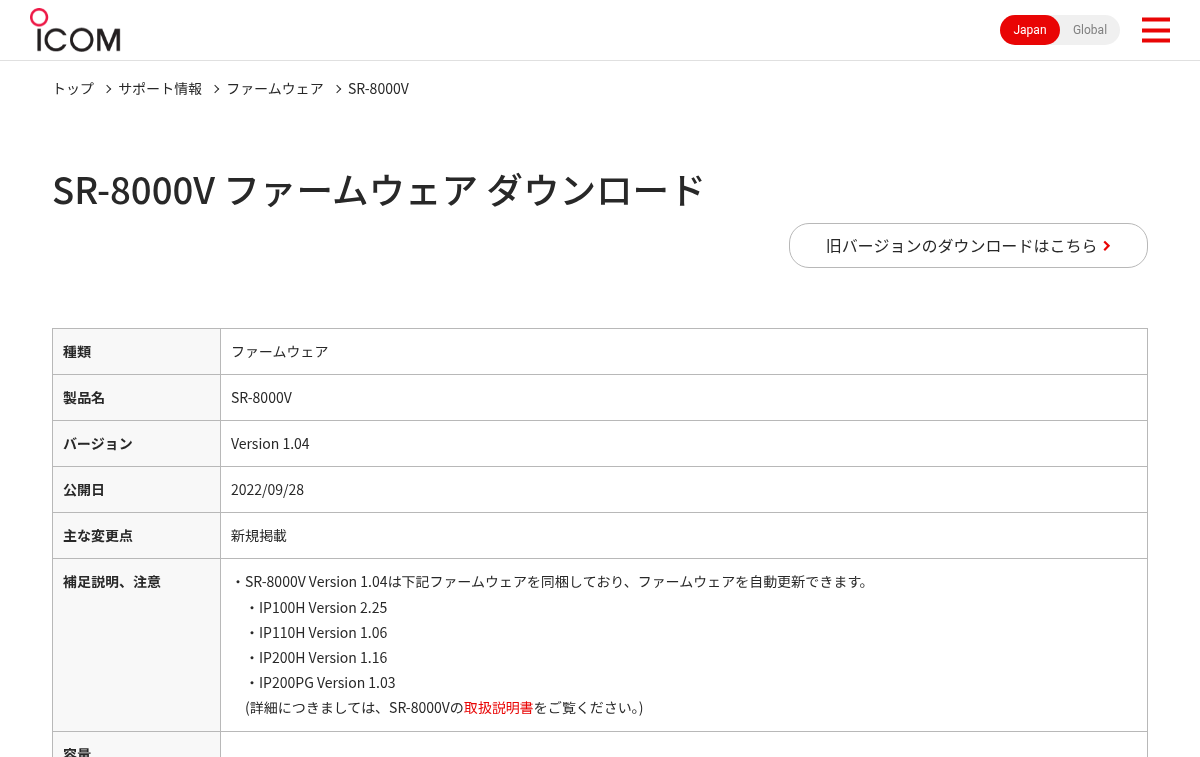Click the 補足説明、注意 row header
1200x757 pixels.
pos(136,645)
